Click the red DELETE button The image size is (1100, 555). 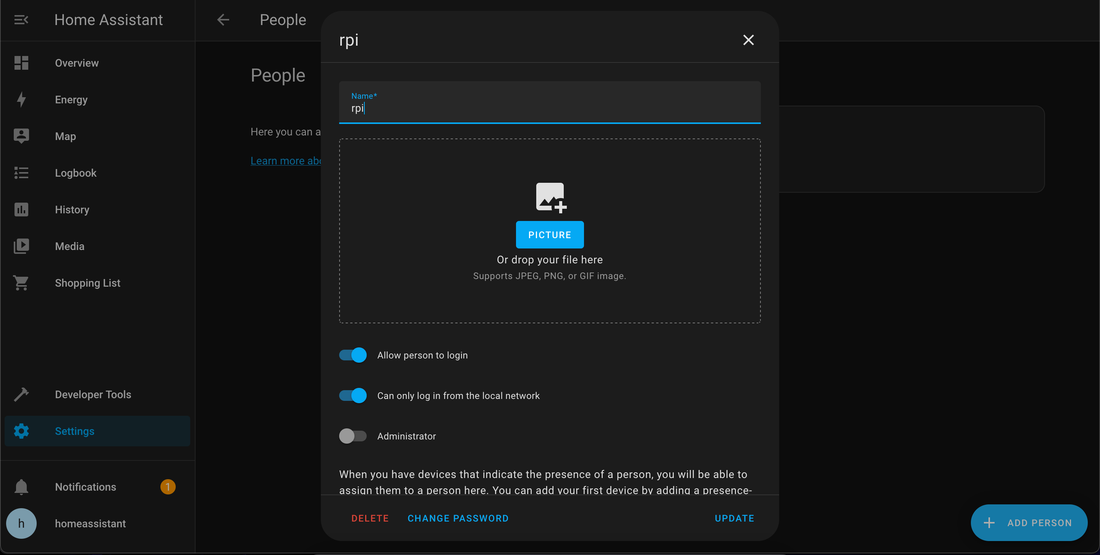370,518
